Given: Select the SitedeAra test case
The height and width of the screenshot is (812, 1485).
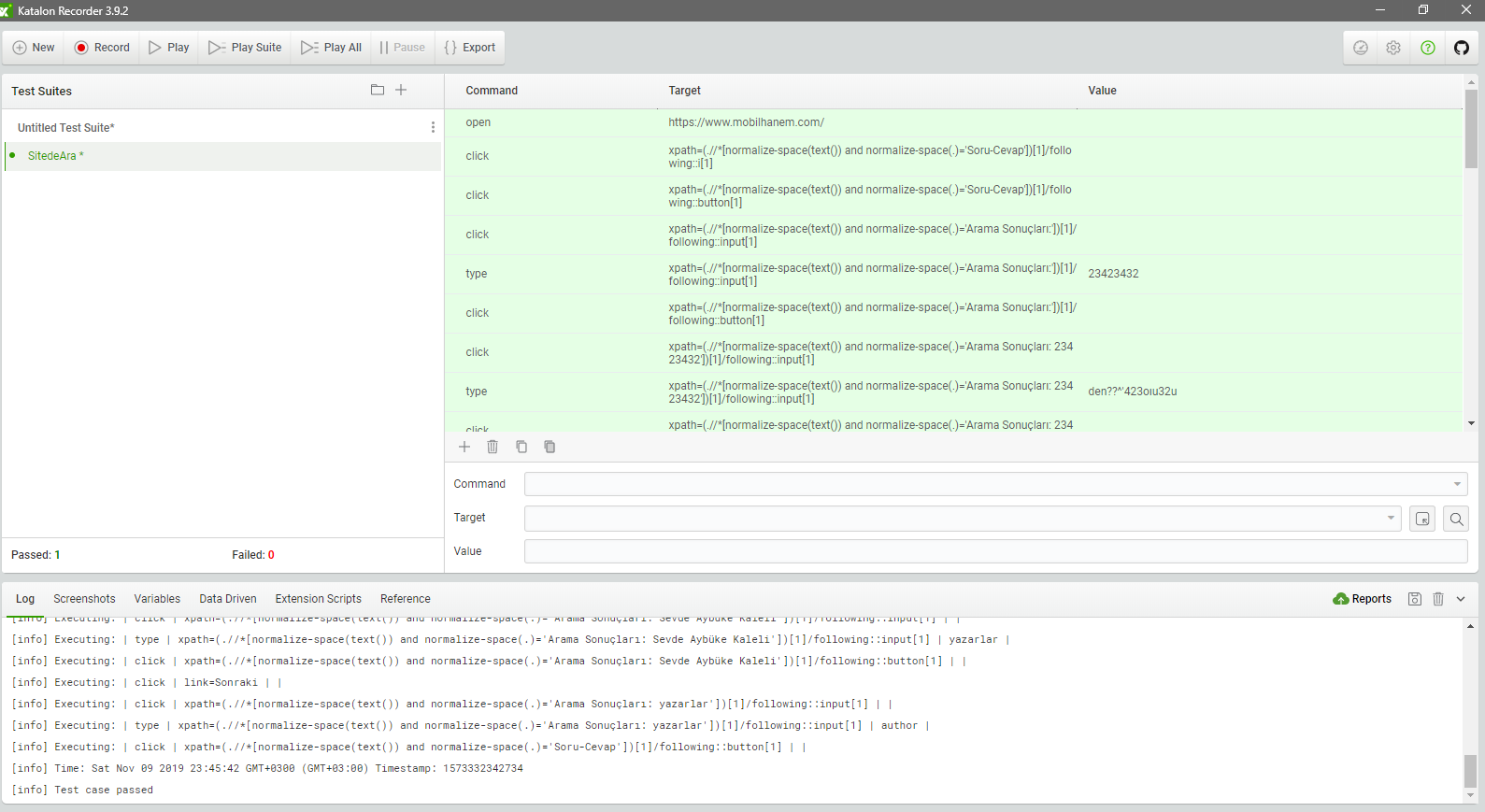Looking at the screenshot, I should (x=222, y=156).
